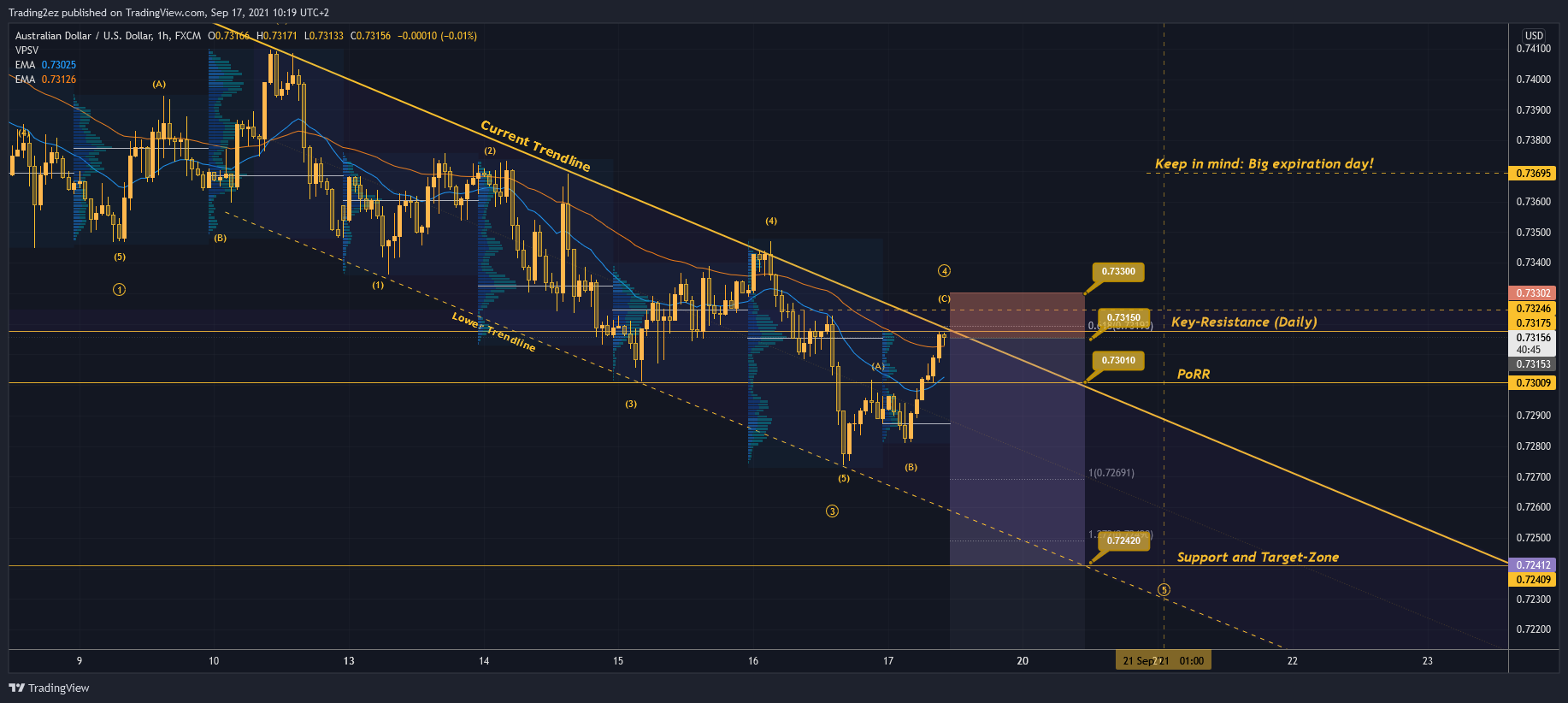Click the EMA 0.73126 indicator label
This screenshot has height=703, width=1568.
(45, 80)
